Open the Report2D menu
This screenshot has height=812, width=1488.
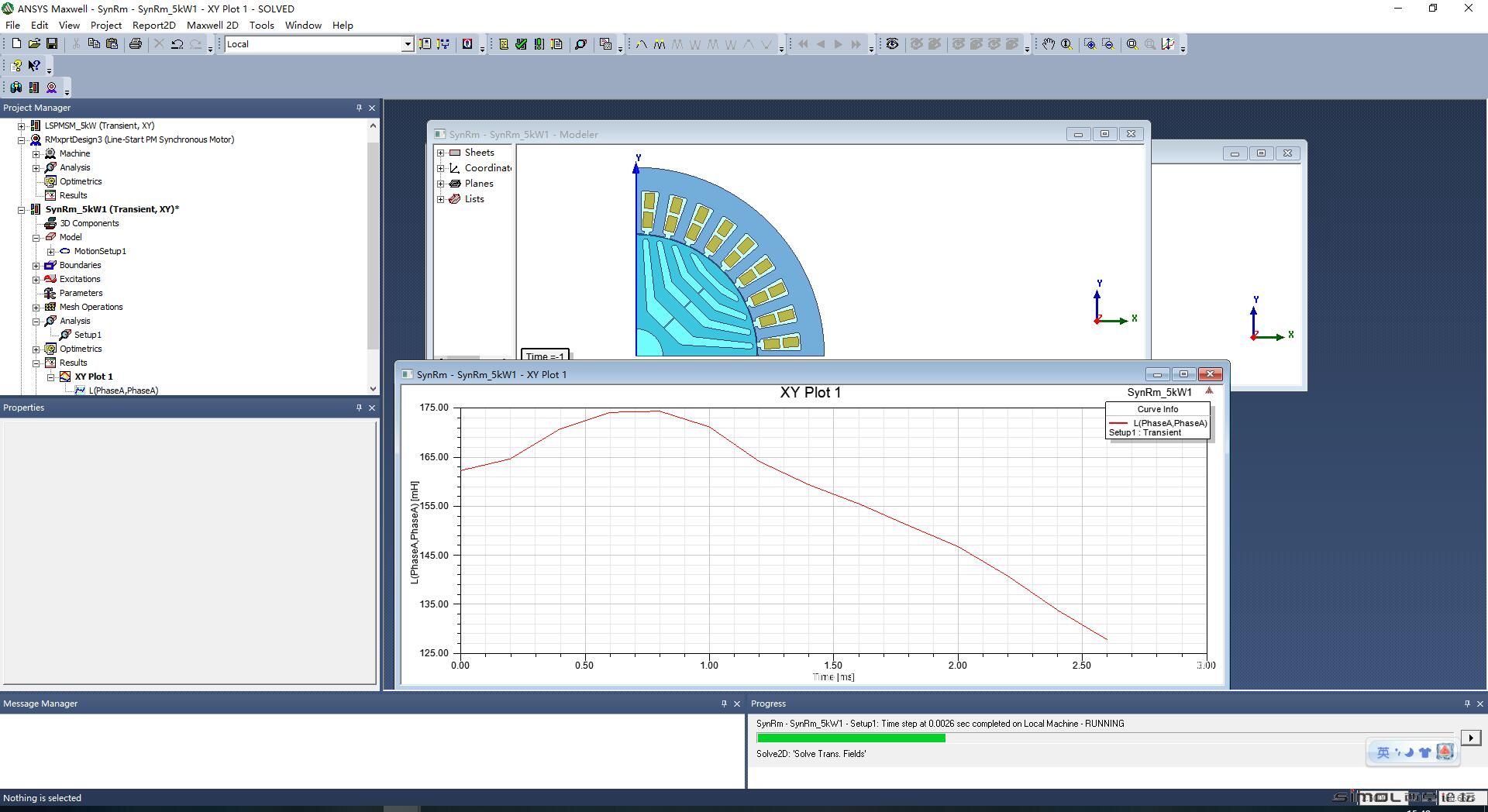[x=154, y=25]
